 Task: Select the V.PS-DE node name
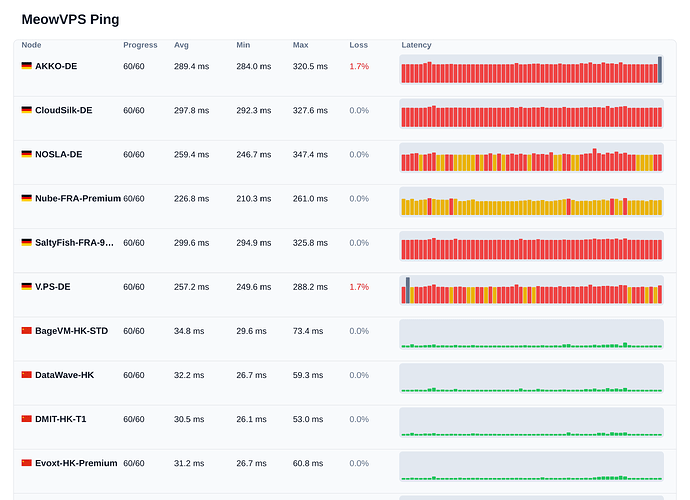(53, 287)
